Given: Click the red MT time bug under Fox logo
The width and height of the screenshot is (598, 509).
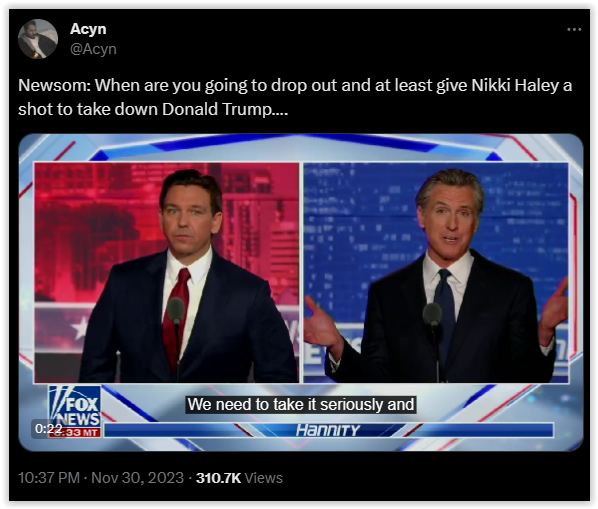Looking at the screenshot, I should 75,432.
